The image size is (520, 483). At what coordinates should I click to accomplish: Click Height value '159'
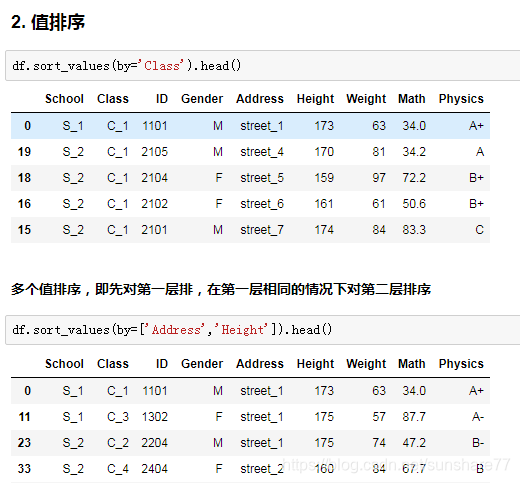[x=324, y=178]
